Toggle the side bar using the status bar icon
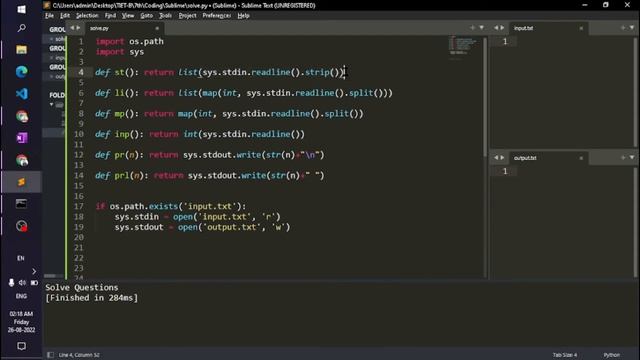This screenshot has height=360, width=640. point(50,355)
